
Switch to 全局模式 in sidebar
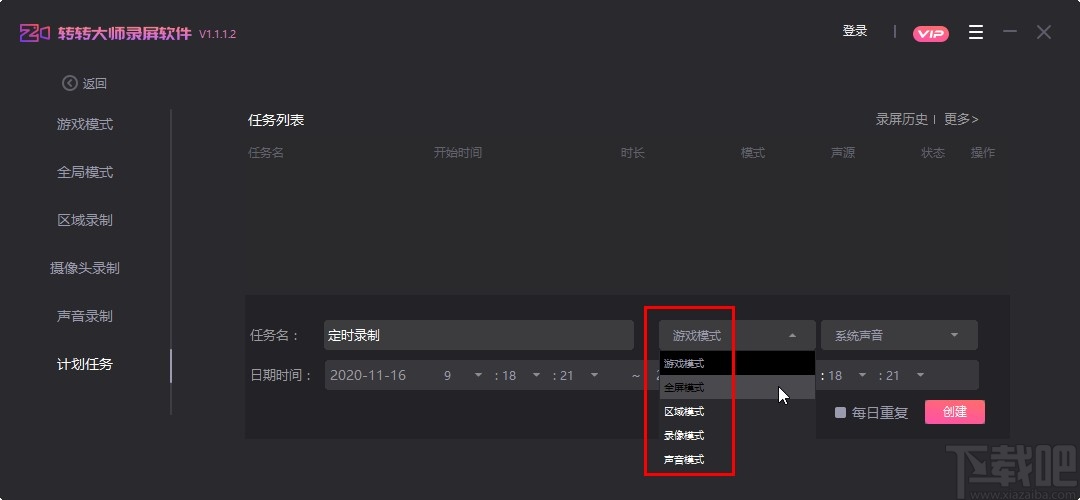pyautogui.click(x=85, y=172)
